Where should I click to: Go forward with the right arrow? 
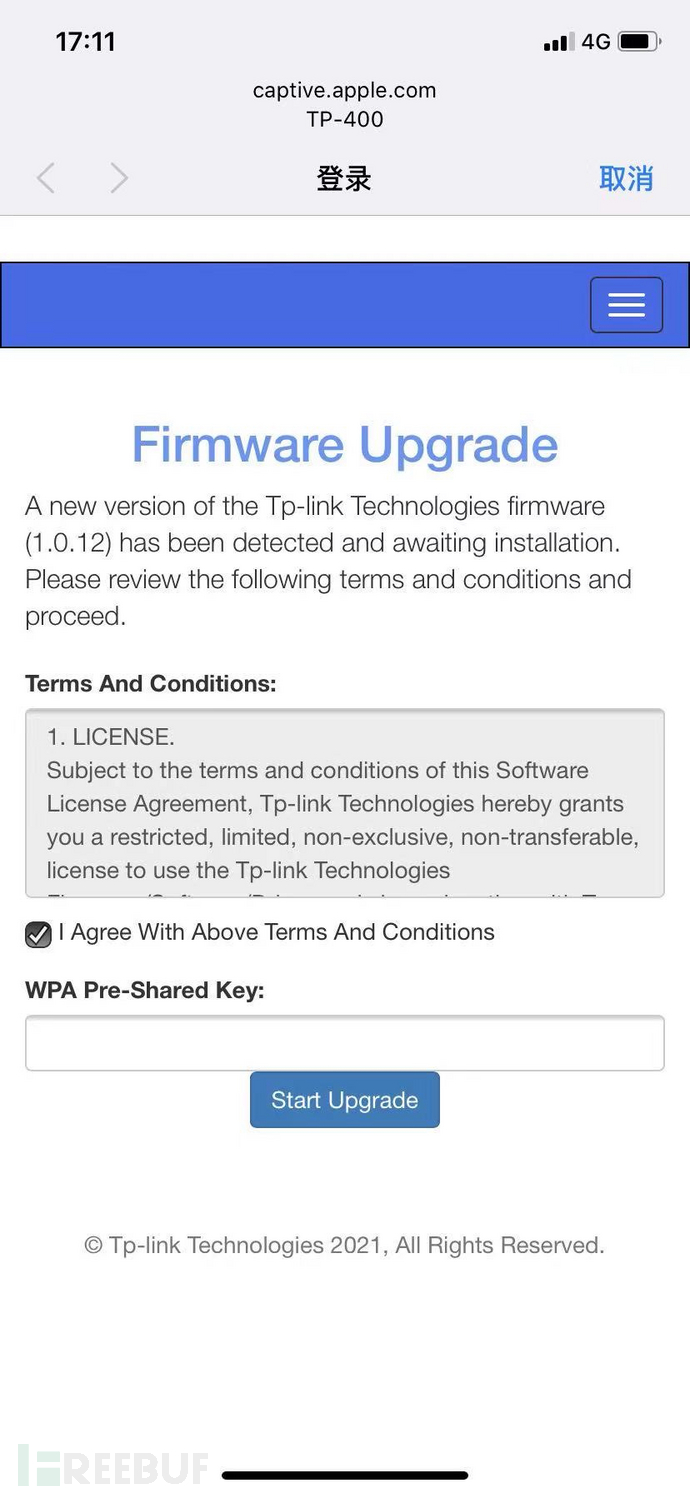[x=119, y=178]
